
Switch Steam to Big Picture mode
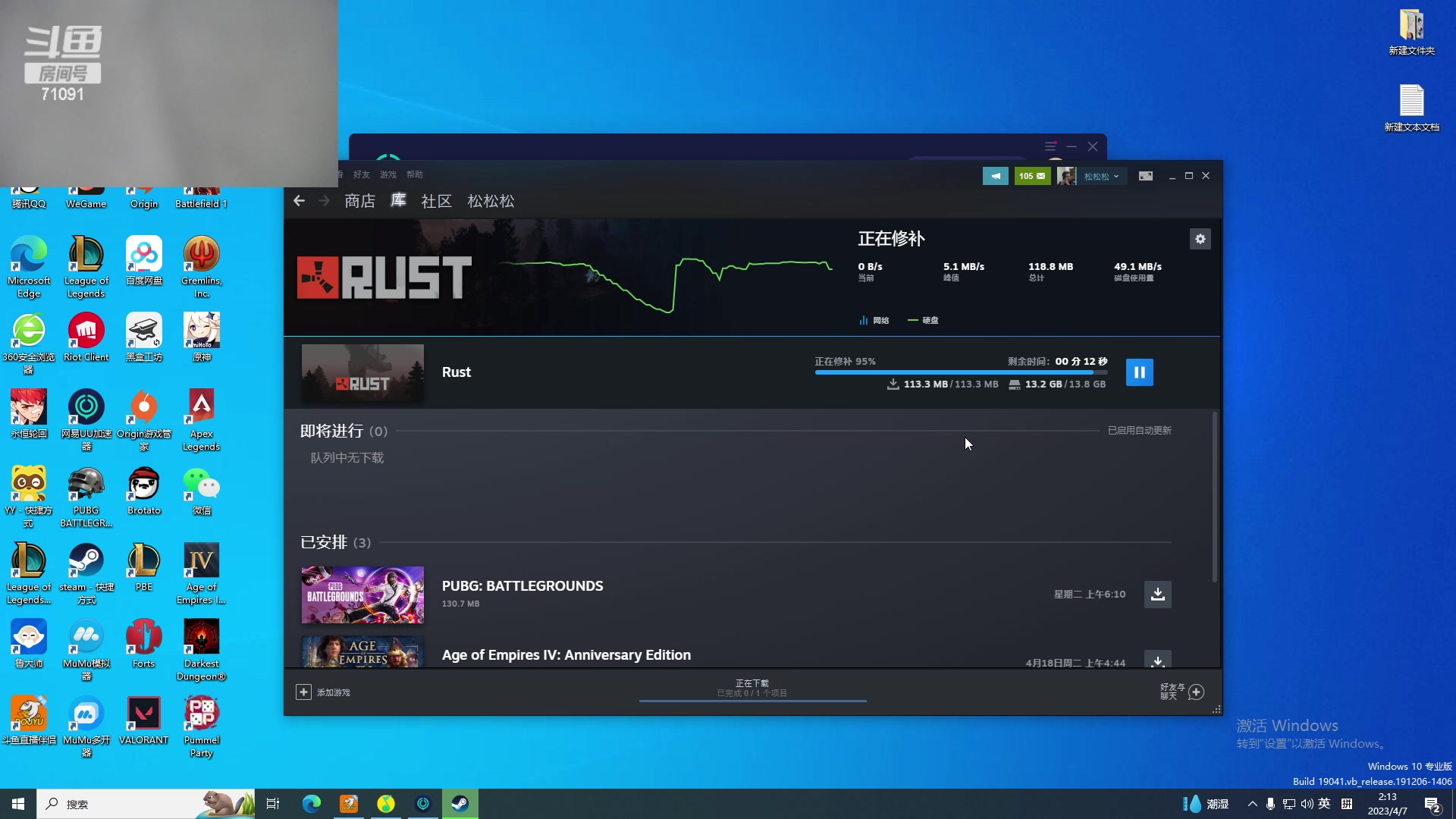coord(1146,176)
